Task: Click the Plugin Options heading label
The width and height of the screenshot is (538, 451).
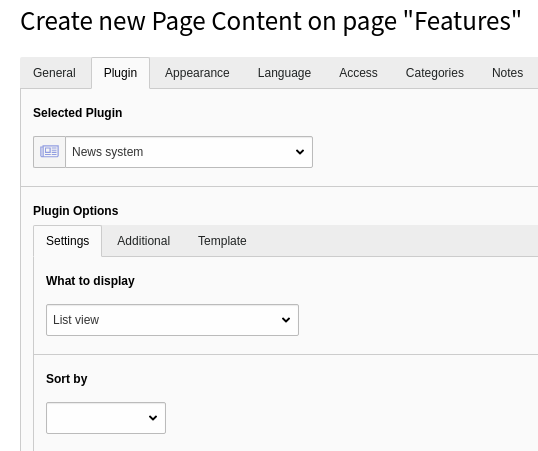Action: pos(75,211)
